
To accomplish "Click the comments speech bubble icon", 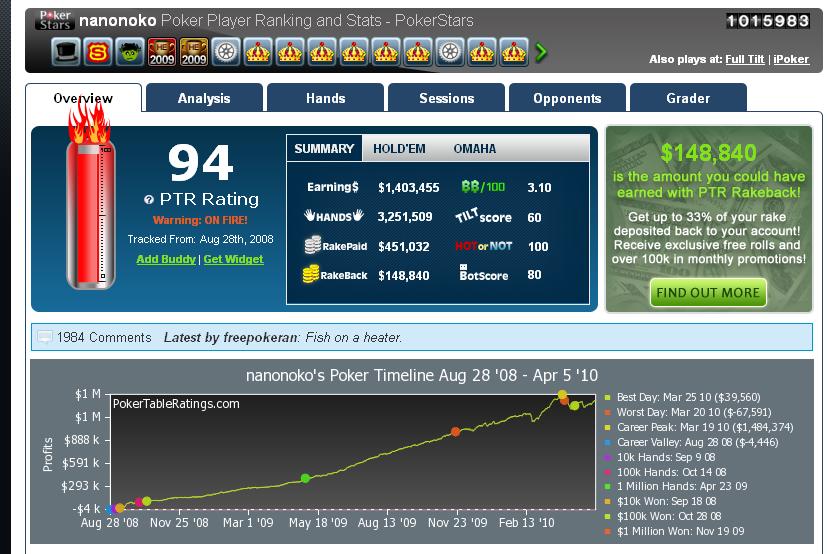I will click(44, 337).
